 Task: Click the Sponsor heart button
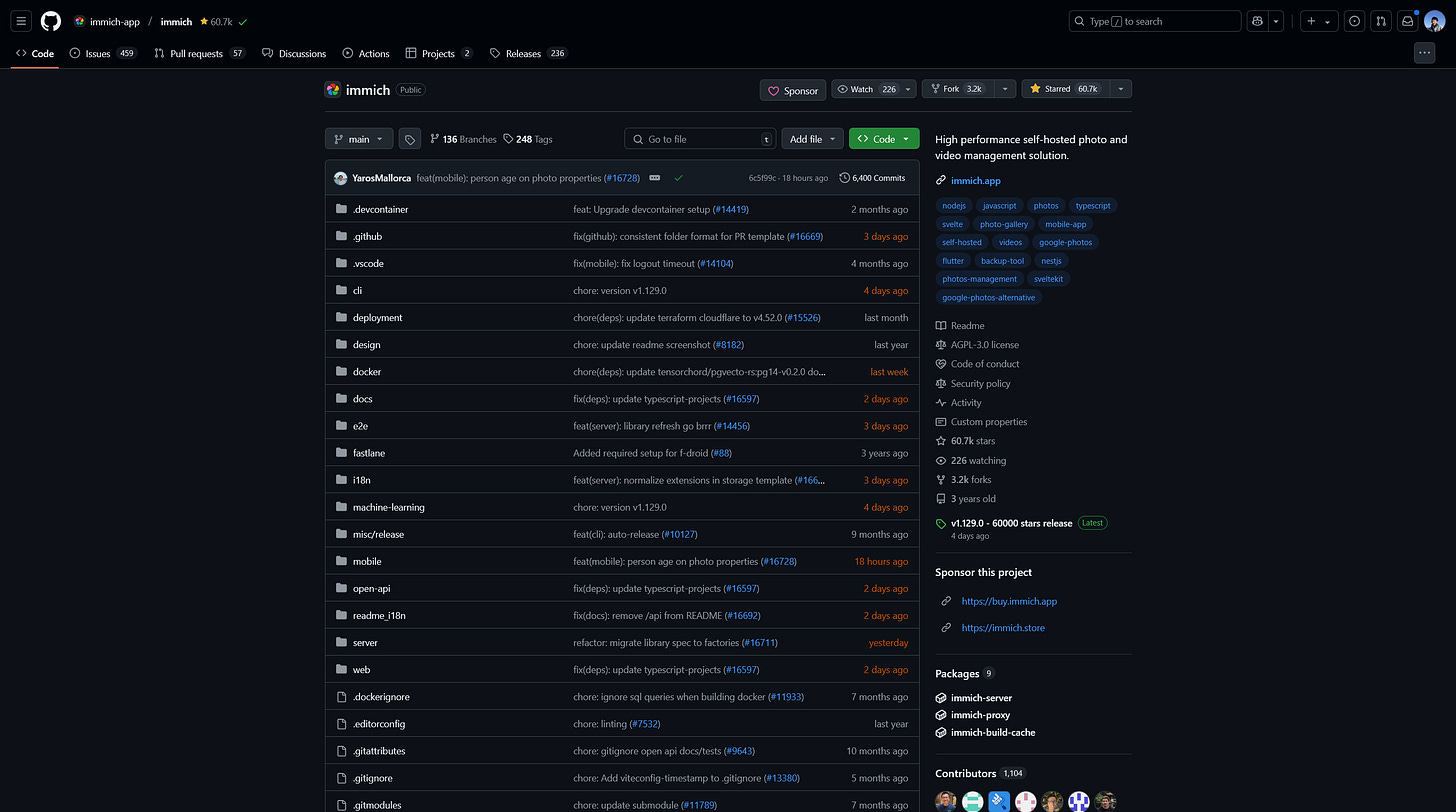coord(792,90)
